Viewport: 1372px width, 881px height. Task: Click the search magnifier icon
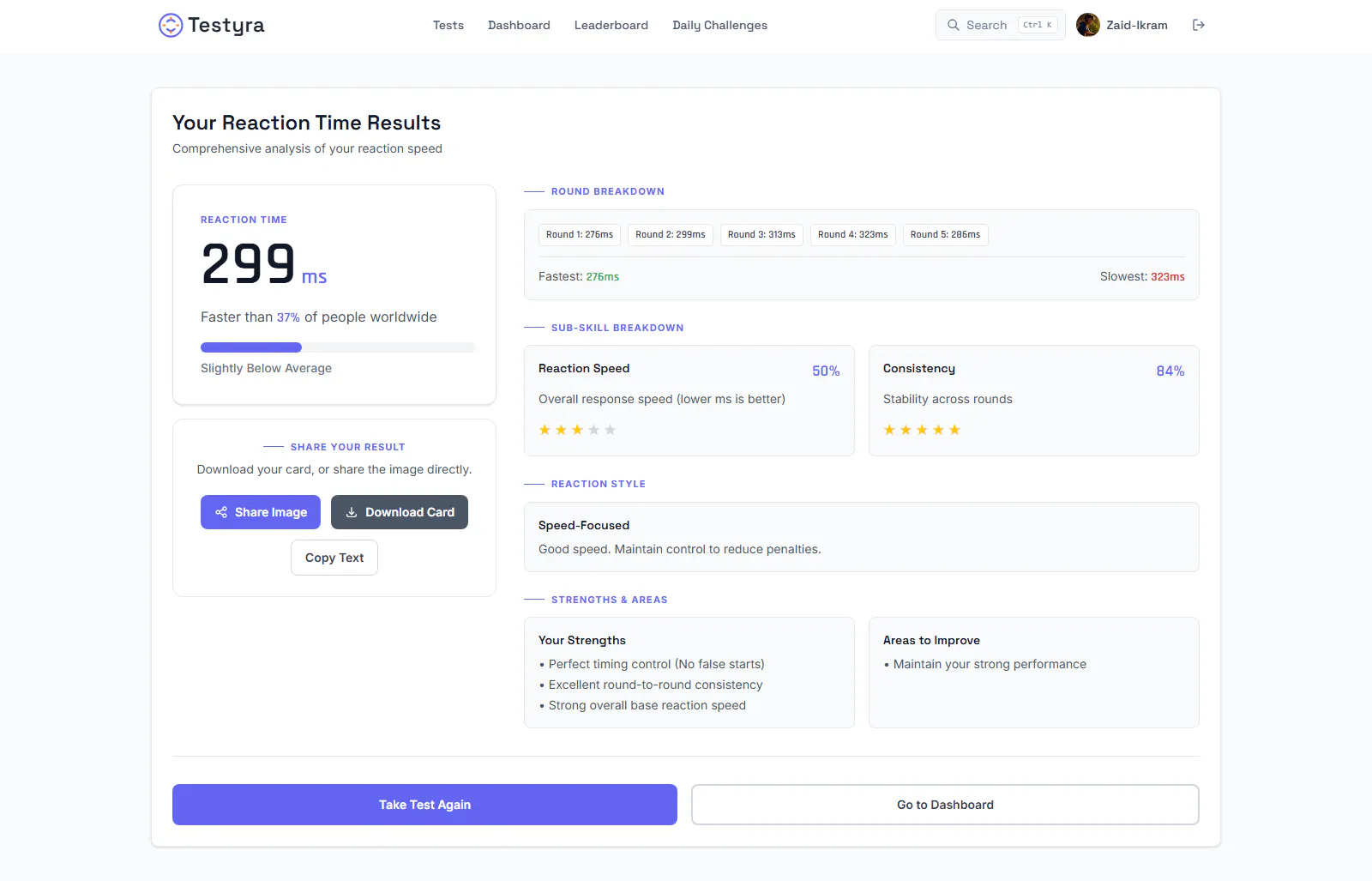click(x=953, y=25)
